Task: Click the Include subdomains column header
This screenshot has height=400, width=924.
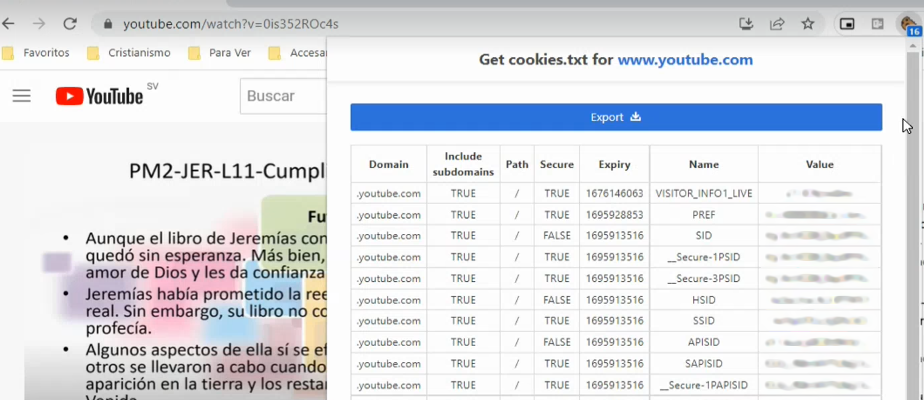Action: point(463,164)
